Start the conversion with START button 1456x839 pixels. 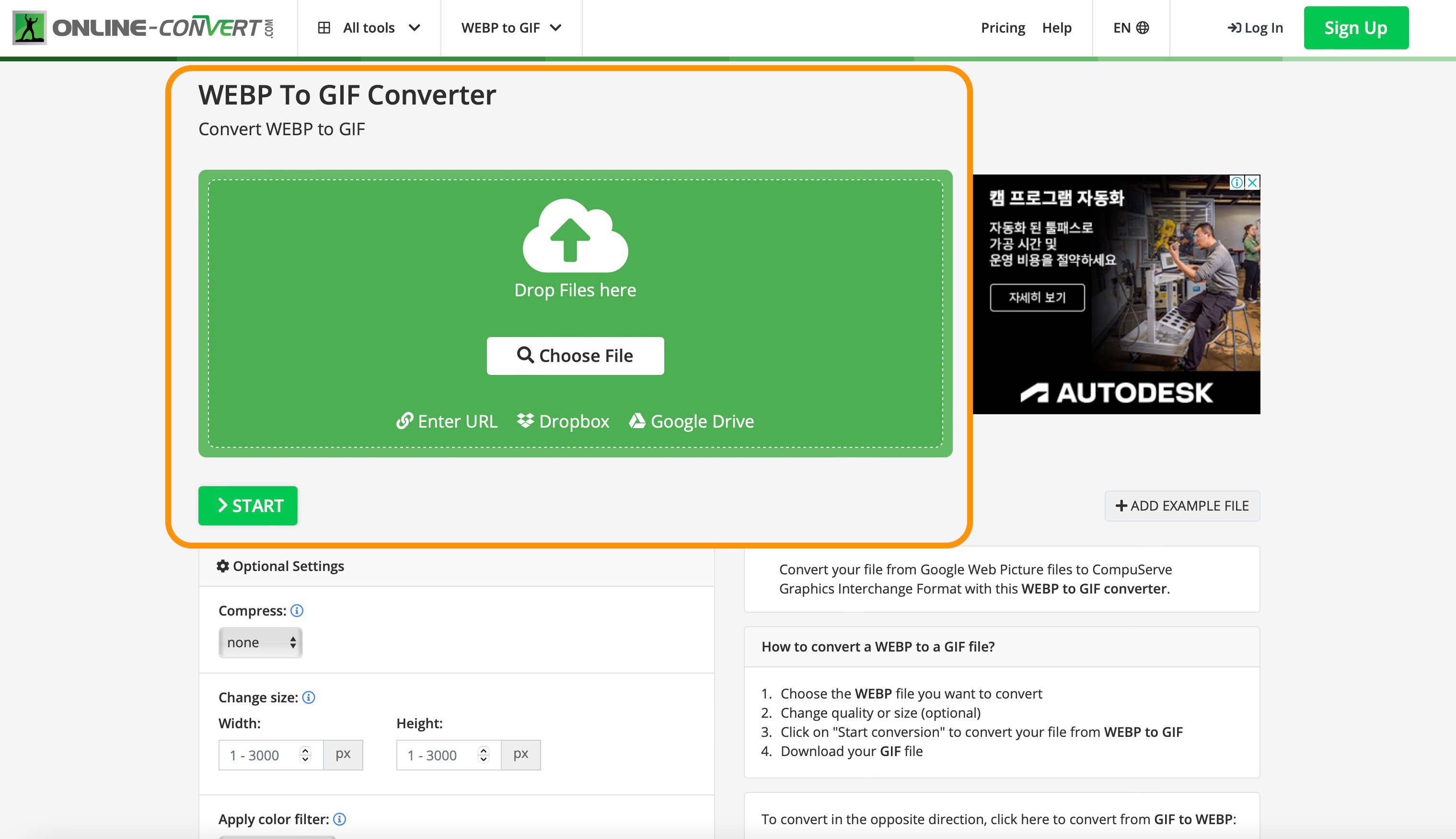point(248,506)
